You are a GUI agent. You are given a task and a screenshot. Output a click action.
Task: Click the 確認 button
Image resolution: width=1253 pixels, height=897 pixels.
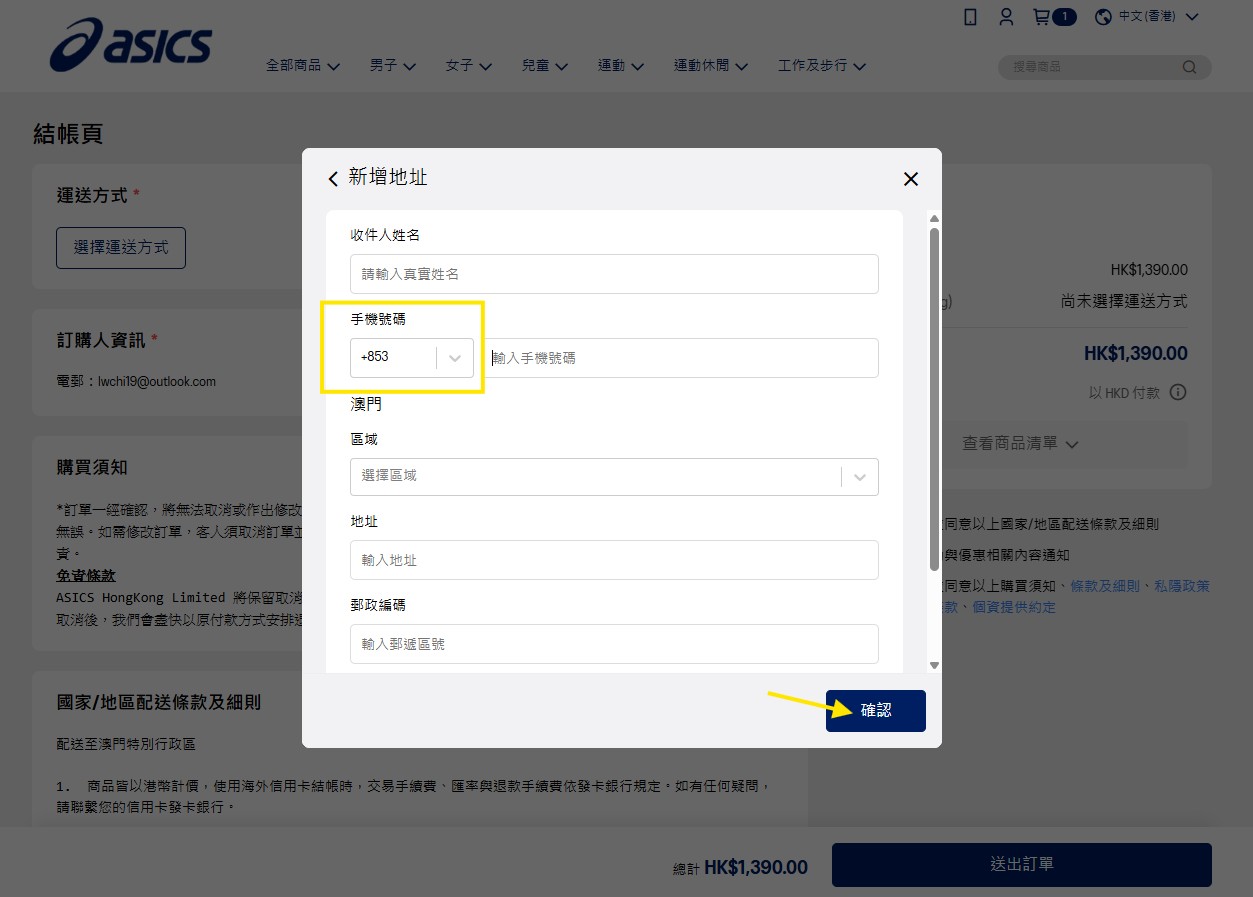tap(876, 710)
